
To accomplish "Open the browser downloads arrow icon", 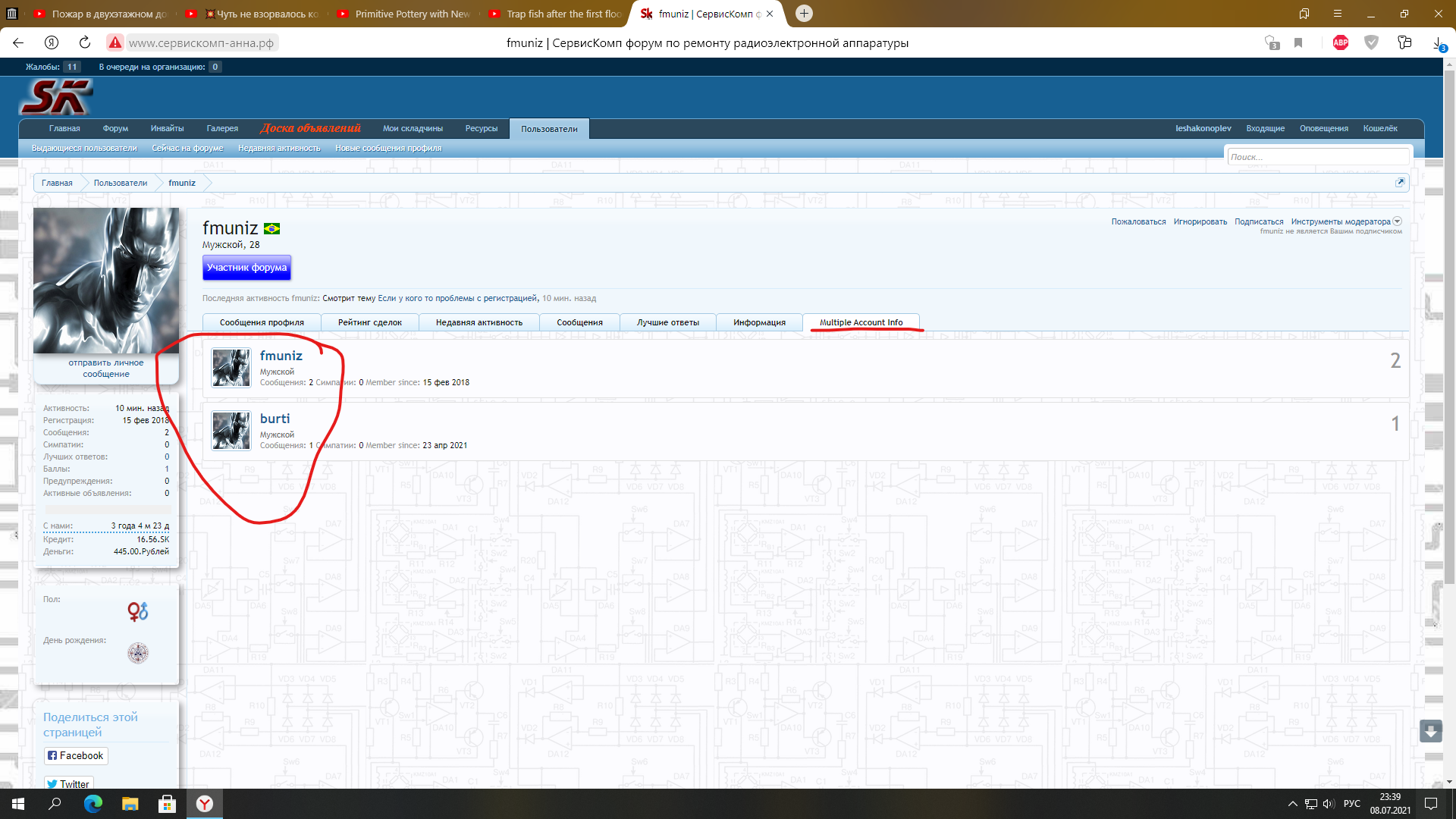I will (1438, 42).
